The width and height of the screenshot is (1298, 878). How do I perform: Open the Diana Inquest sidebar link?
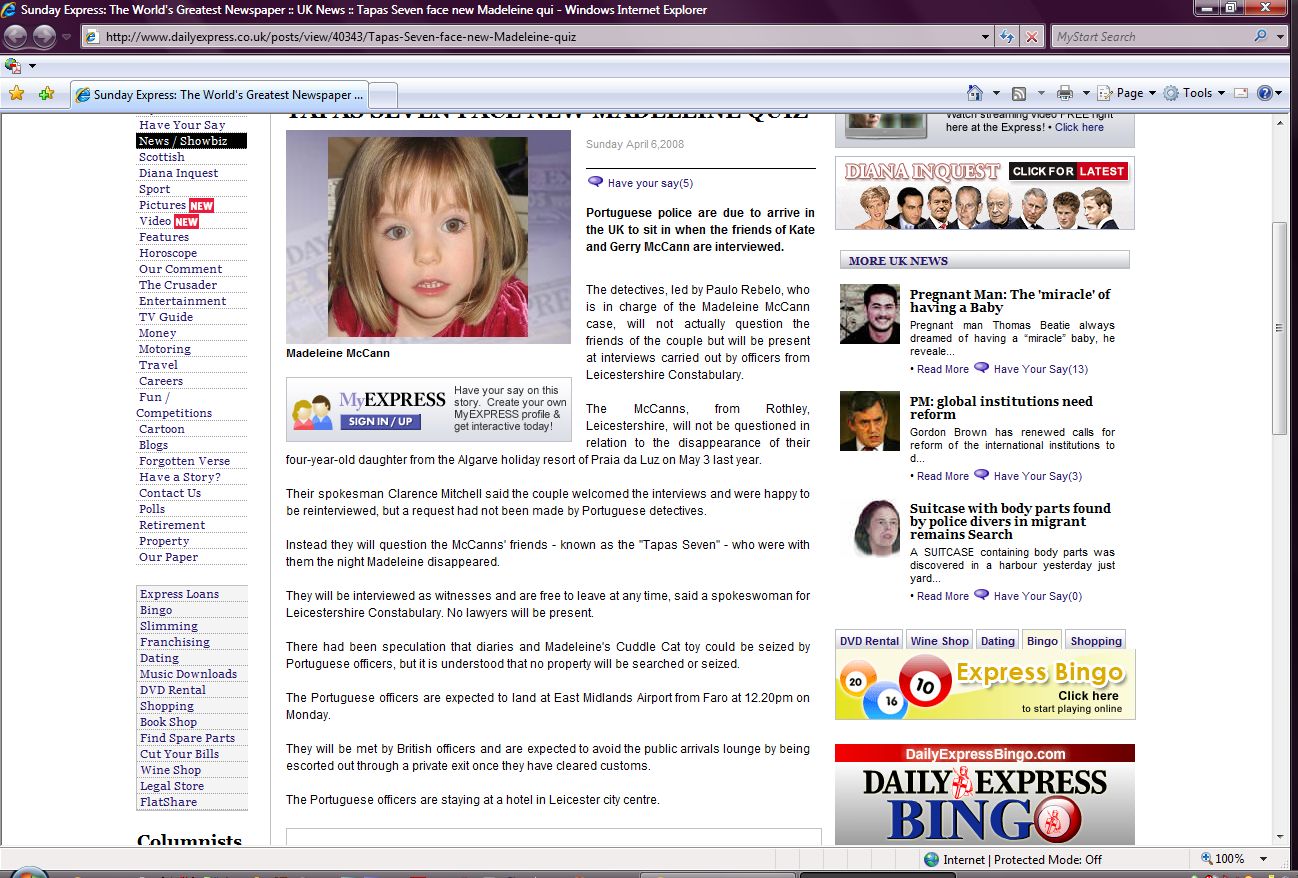[178, 173]
